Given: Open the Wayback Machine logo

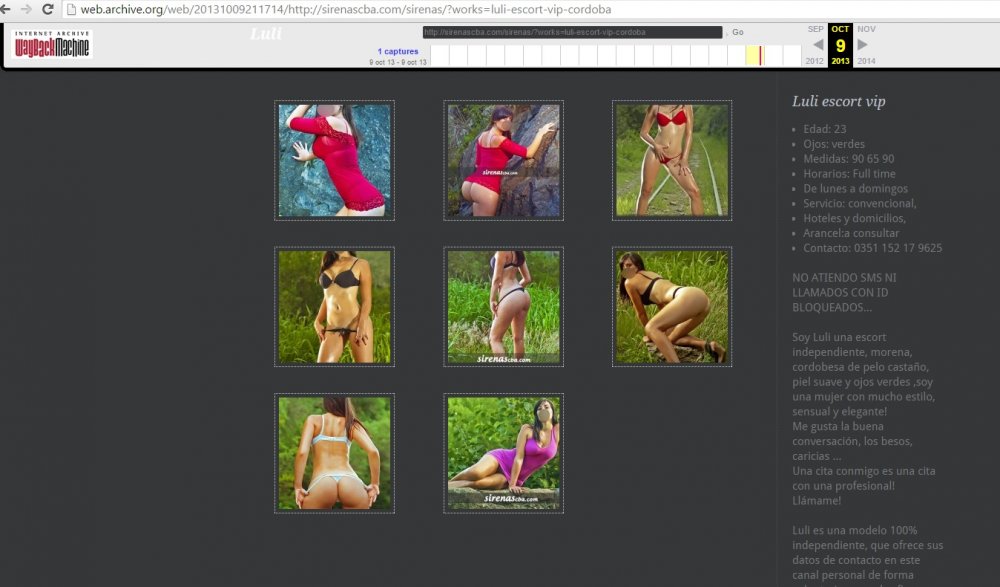Looking at the screenshot, I should coord(52,44).
